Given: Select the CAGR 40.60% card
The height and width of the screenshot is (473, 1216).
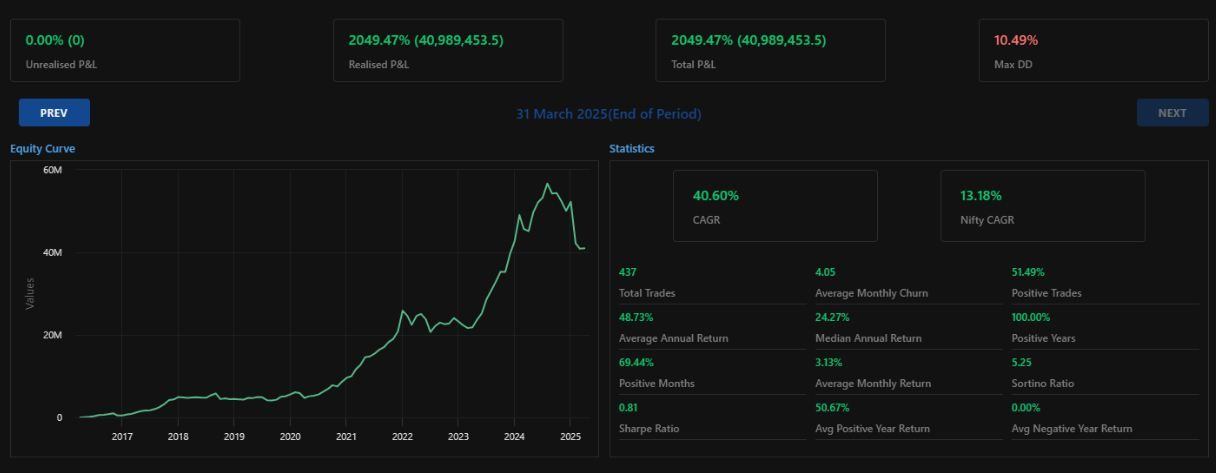Looking at the screenshot, I should tap(775, 206).
